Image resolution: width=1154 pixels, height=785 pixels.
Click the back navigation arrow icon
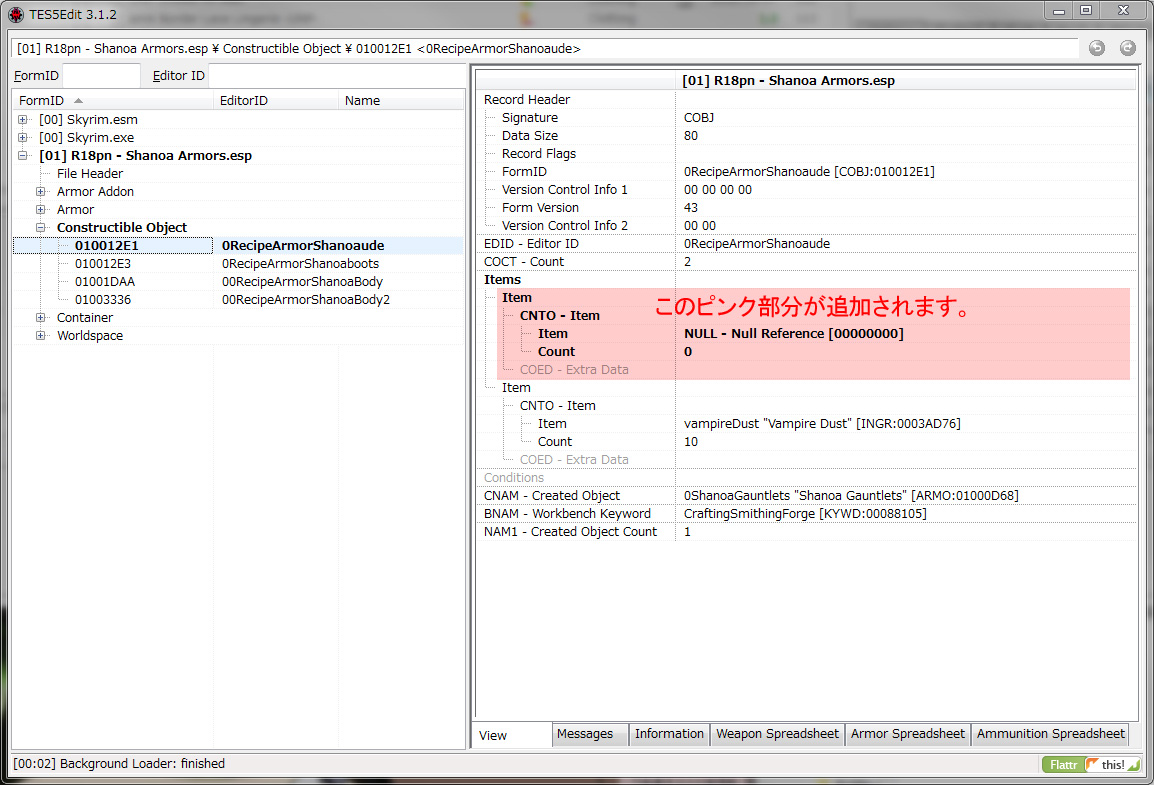[1097, 48]
